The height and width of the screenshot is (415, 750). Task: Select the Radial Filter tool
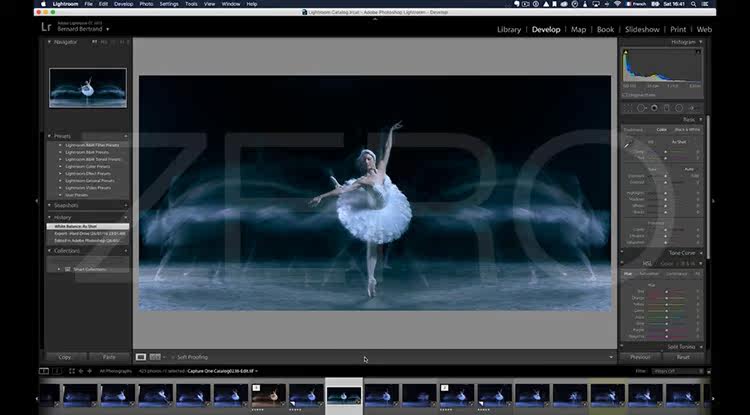point(679,109)
